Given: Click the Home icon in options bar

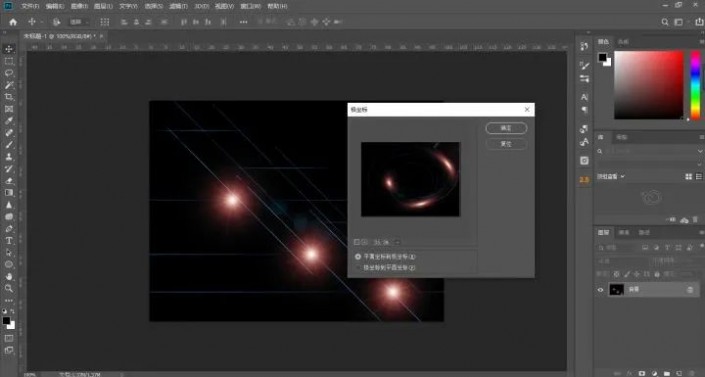Looking at the screenshot, I should (13, 22).
